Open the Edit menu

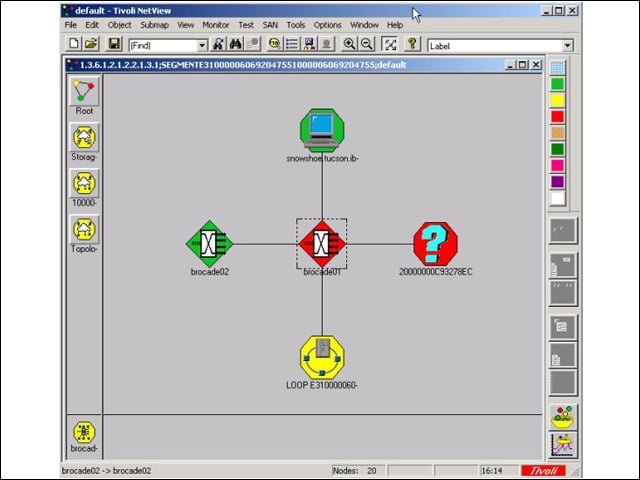[x=92, y=25]
